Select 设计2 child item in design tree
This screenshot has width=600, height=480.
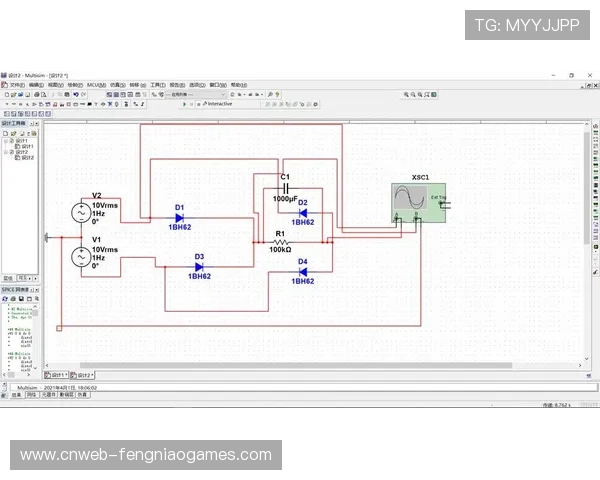pyautogui.click(x=27, y=158)
